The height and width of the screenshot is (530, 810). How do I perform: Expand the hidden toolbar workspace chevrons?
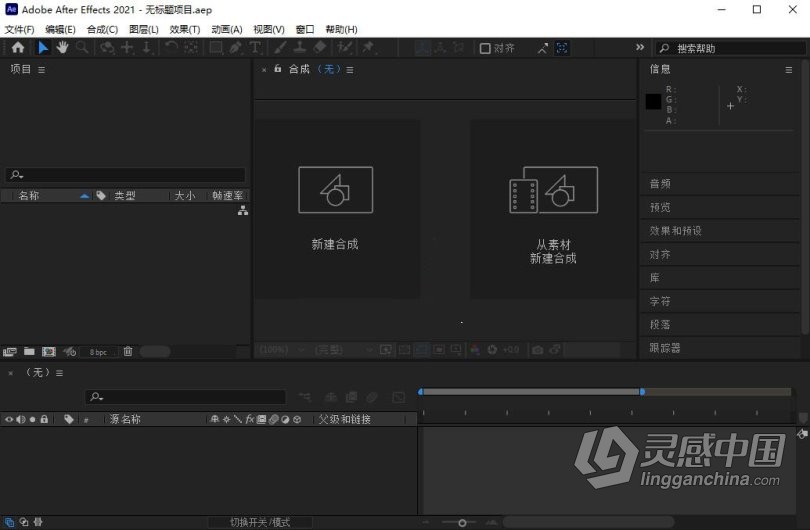640,48
